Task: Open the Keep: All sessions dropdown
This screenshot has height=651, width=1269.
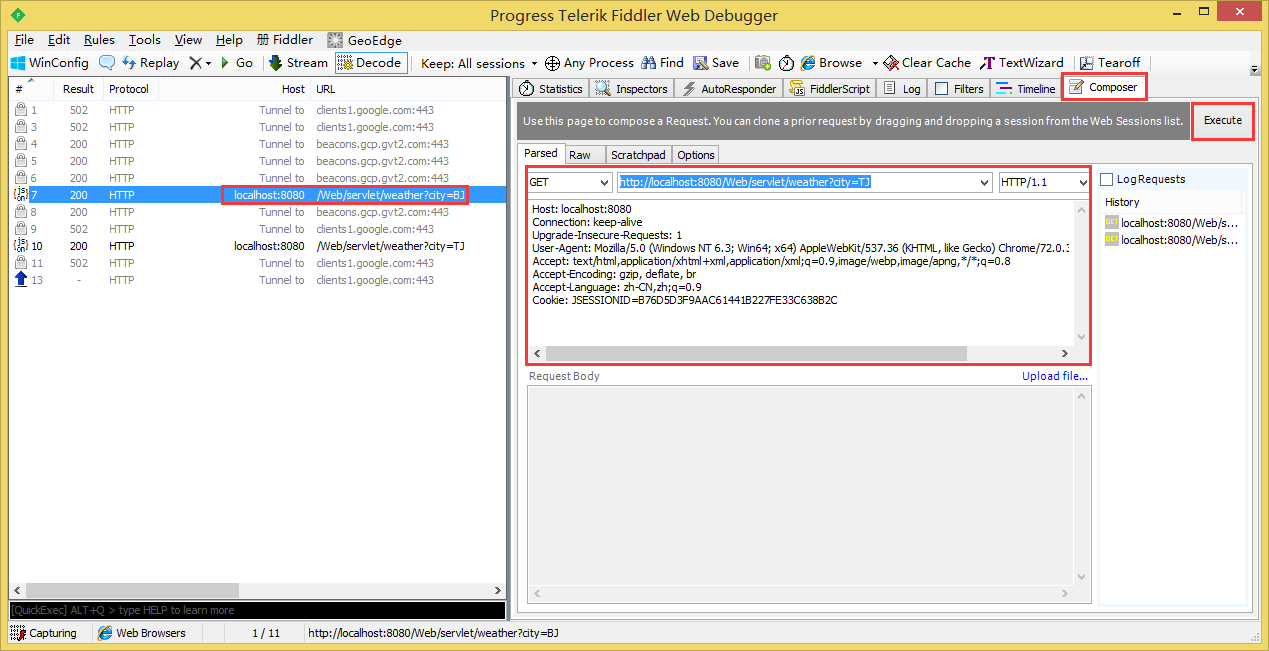Action: tap(479, 63)
